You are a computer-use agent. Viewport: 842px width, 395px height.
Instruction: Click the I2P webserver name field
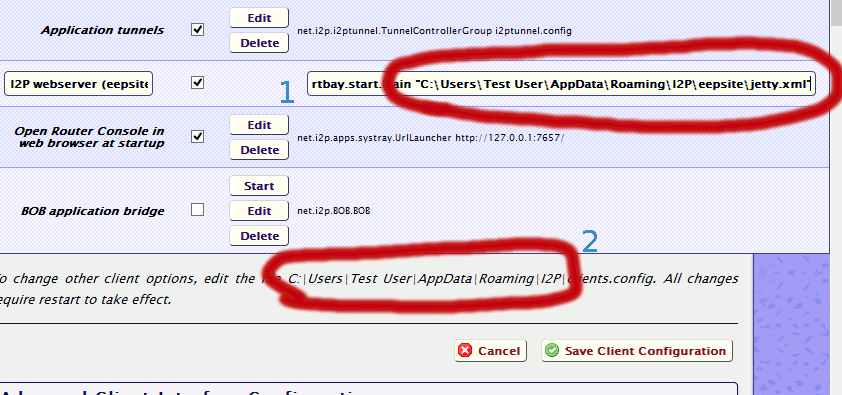pyautogui.click(x=78, y=83)
